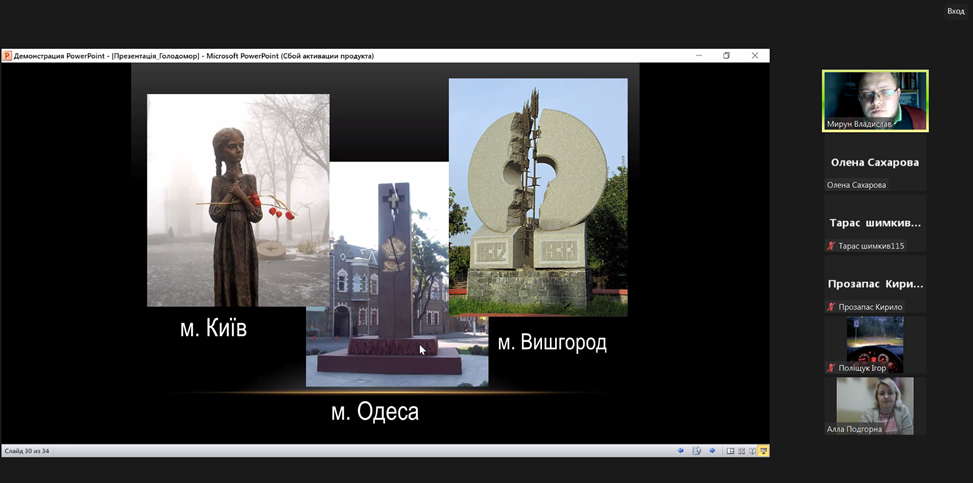This screenshot has height=483, width=973.
Task: Go to the previous slide arrow
Action: click(681, 451)
